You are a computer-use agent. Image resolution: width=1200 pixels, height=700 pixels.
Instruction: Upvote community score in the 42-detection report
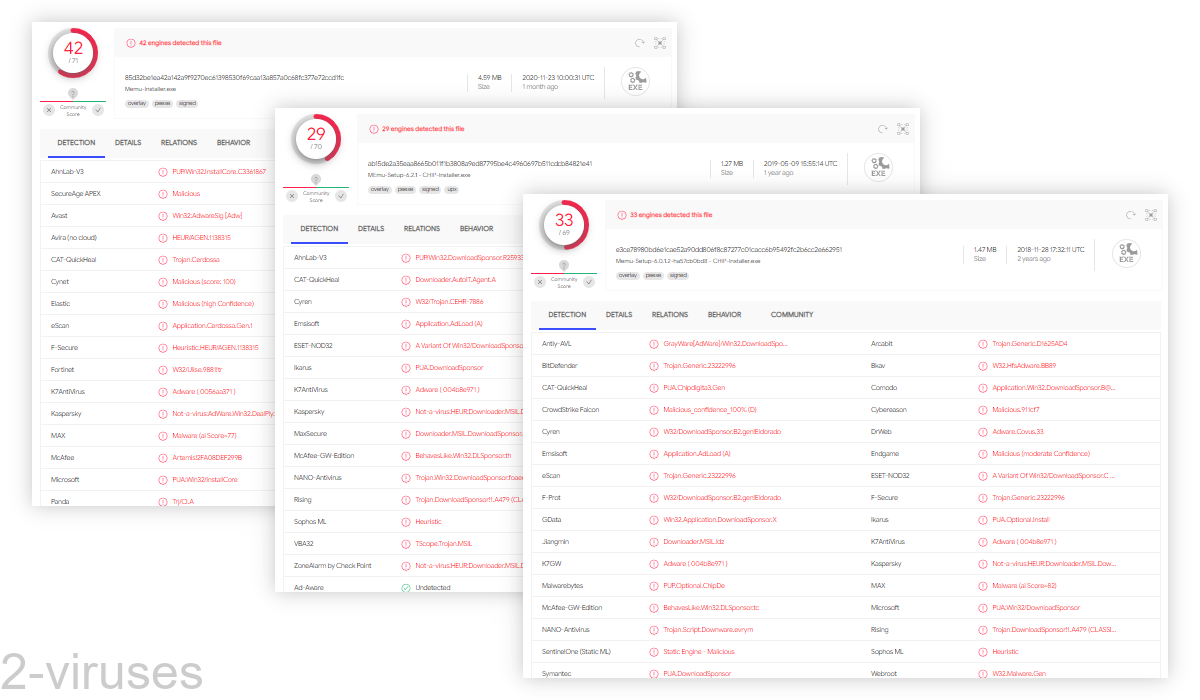coord(97,109)
